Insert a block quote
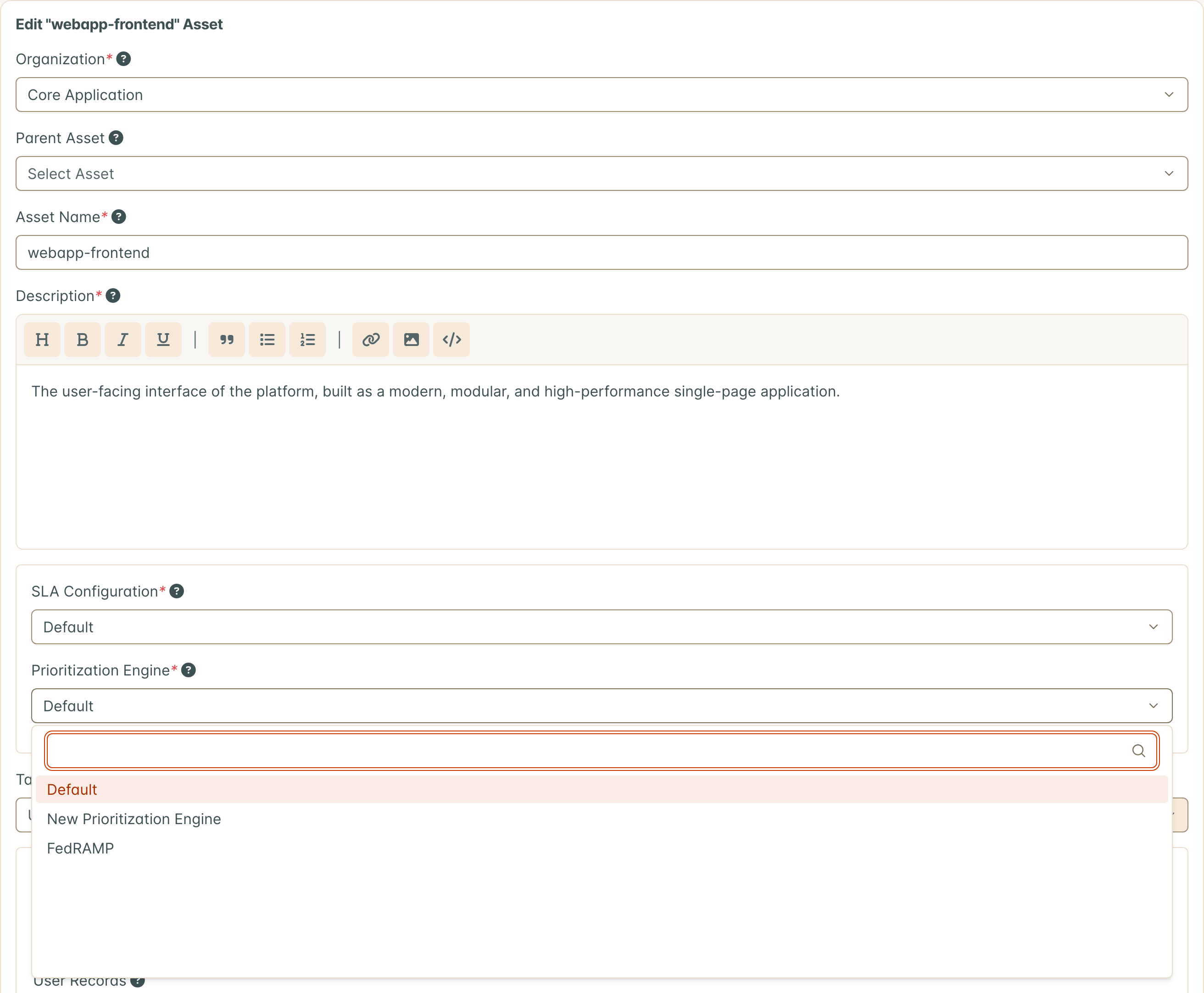 (227, 340)
